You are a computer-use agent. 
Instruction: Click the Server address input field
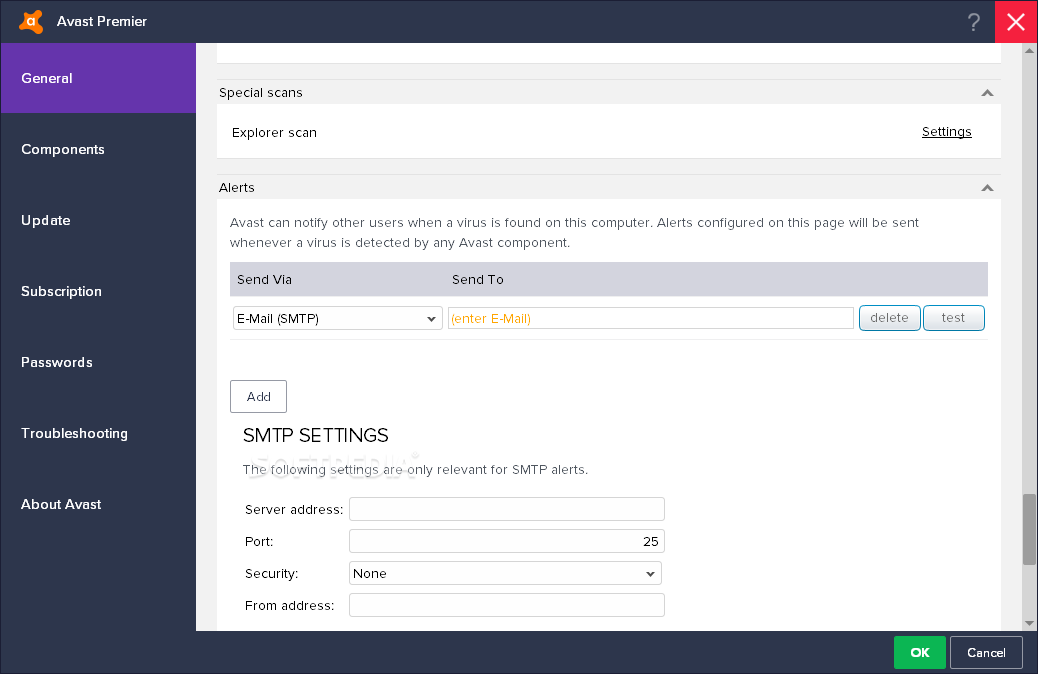pos(506,510)
